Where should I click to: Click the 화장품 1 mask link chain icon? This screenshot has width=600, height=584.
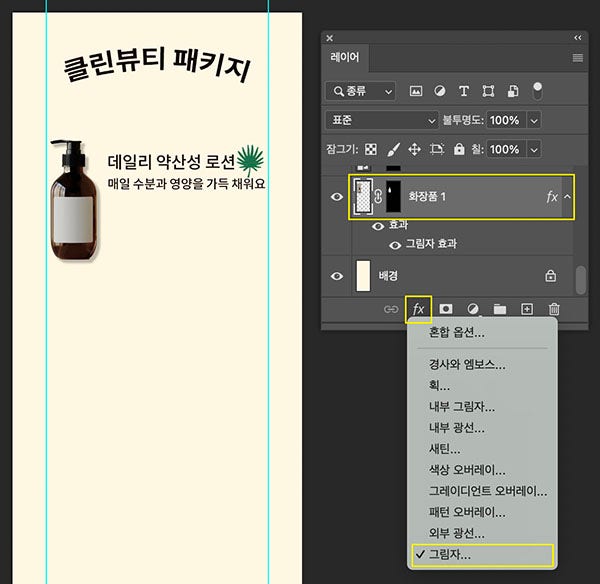pyautogui.click(x=378, y=197)
